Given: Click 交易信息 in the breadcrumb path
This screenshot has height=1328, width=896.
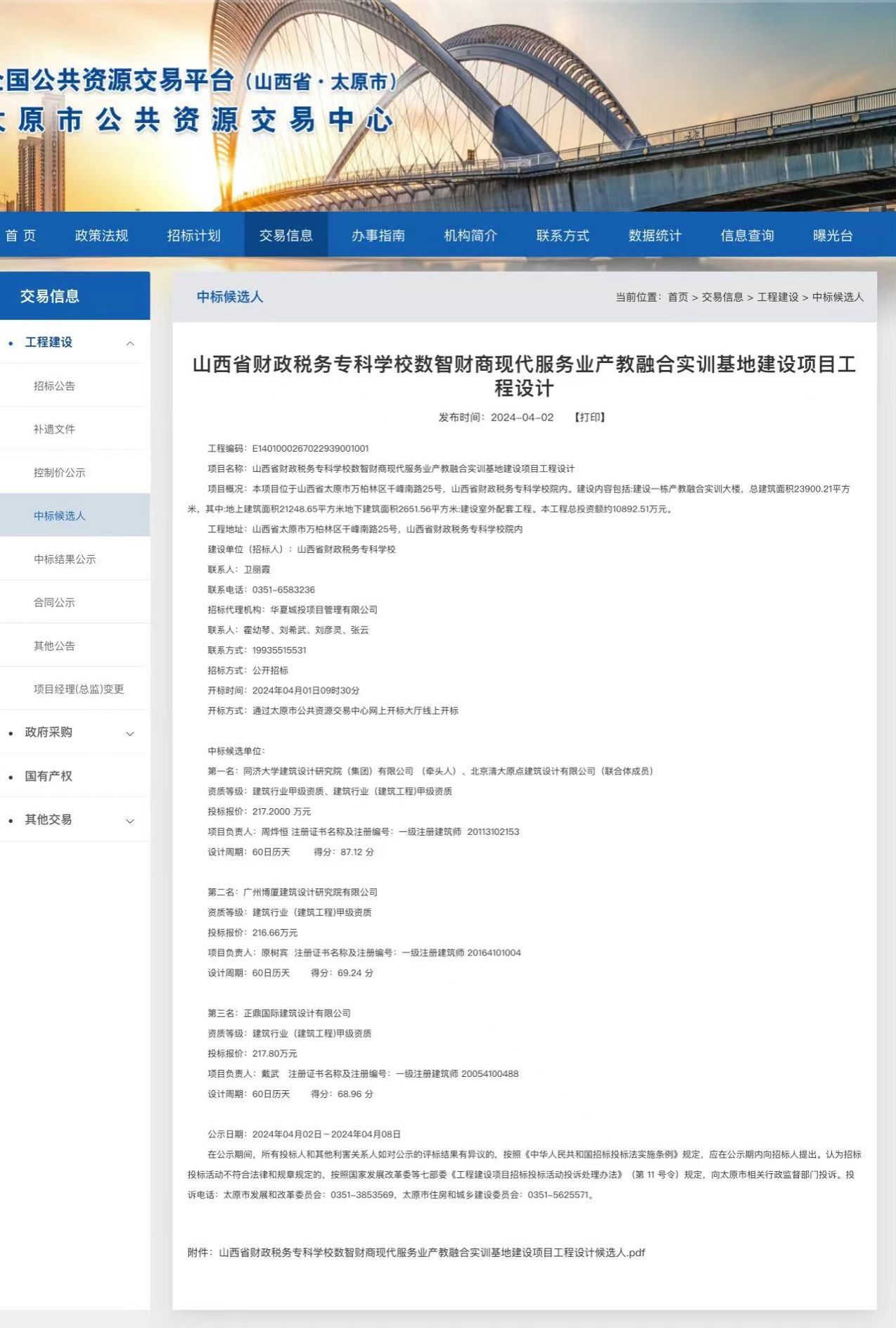Looking at the screenshot, I should point(722,298).
